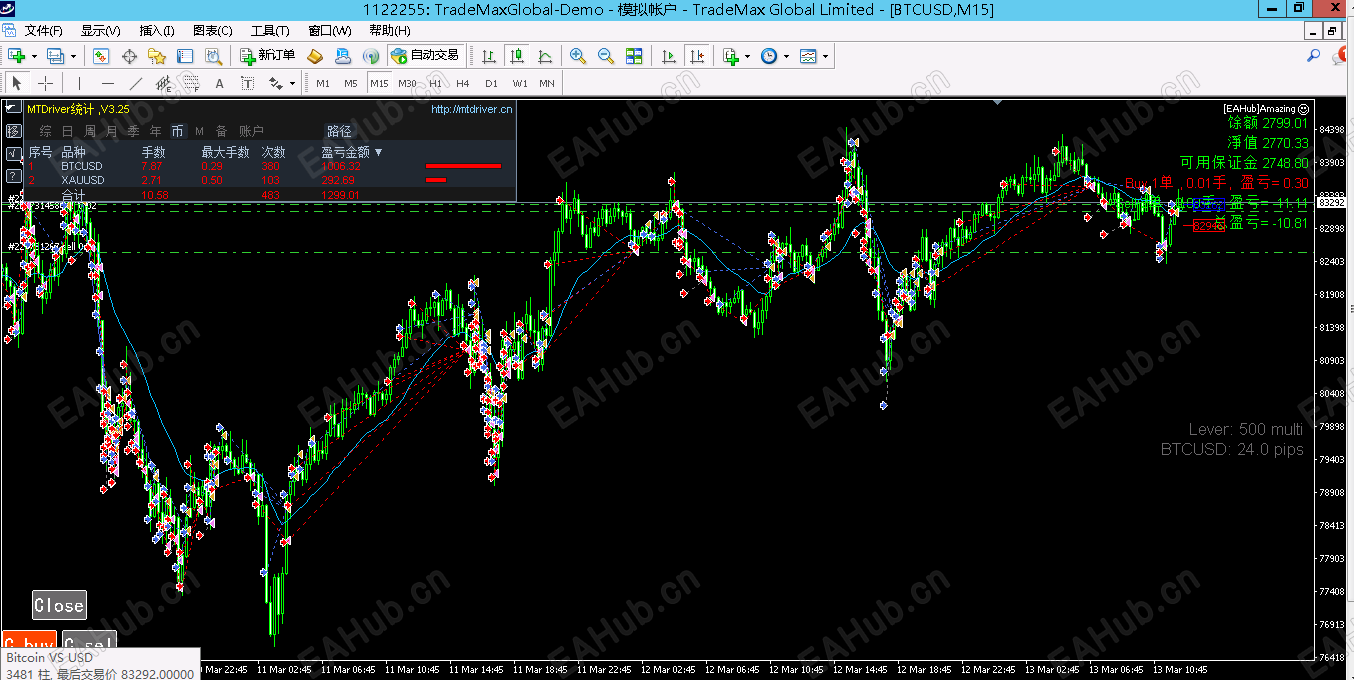Click the BTCUSD profit red bar

pyautogui.click(x=464, y=166)
